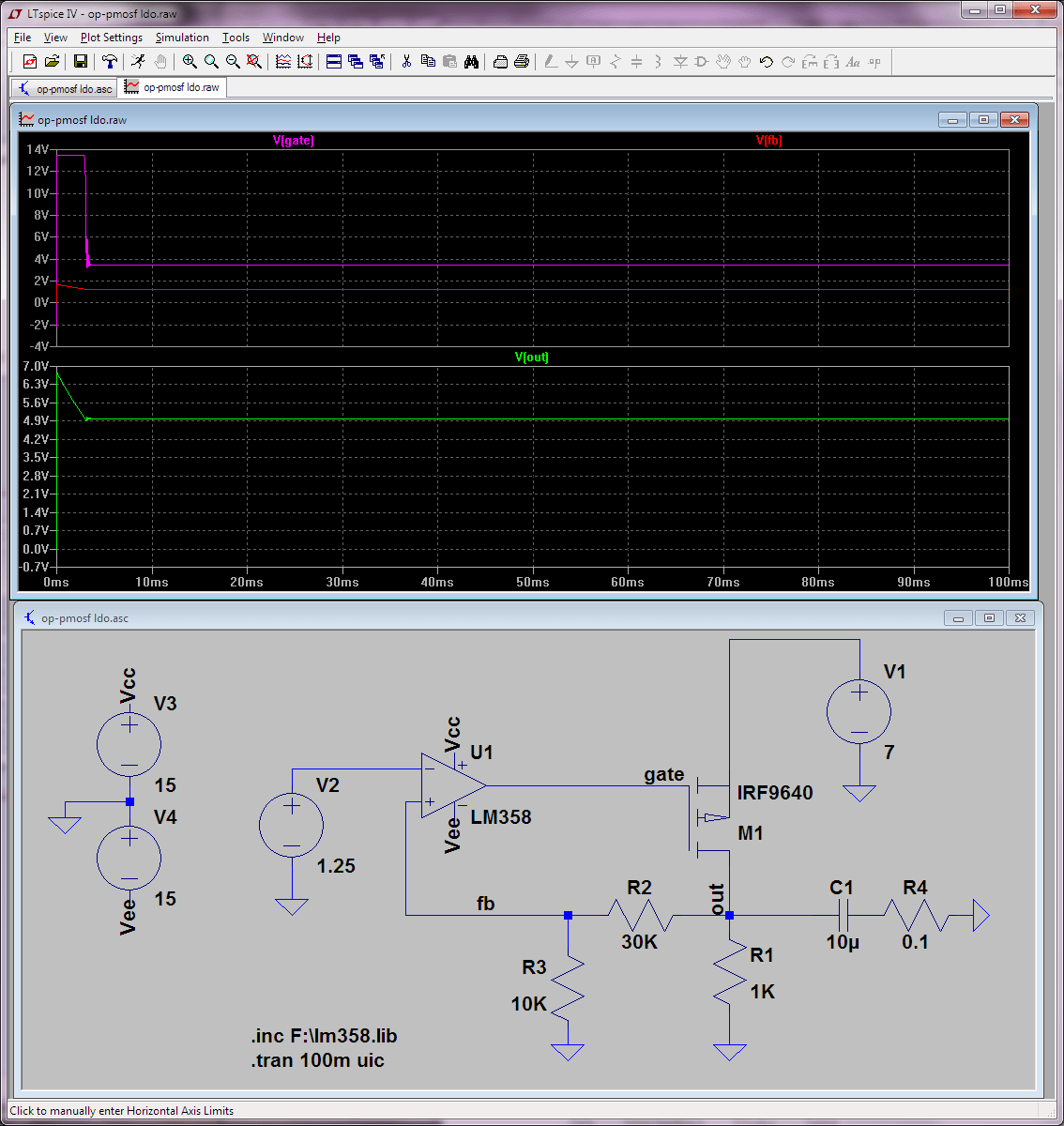Screen dimensions: 1064x1126
Task: Select the Diode placement tool
Action: pyautogui.click(x=678, y=62)
